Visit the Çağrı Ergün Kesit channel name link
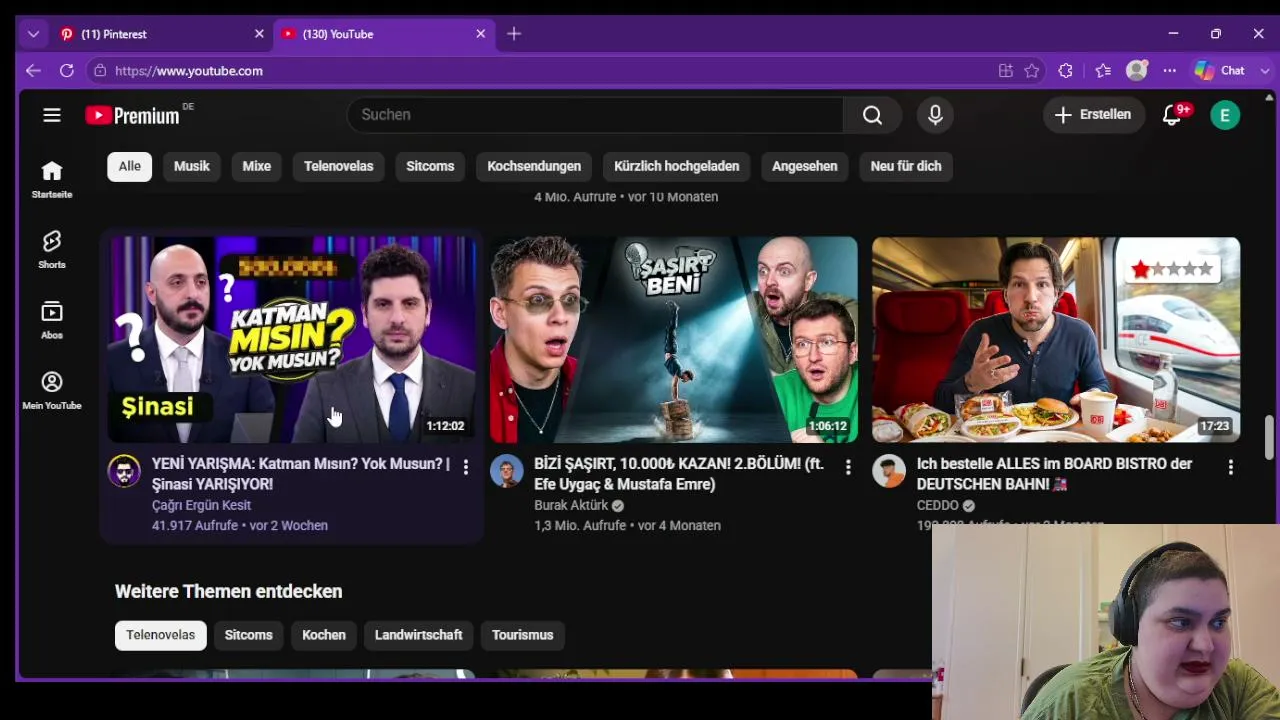Viewport: 1280px width, 720px height. click(x=202, y=505)
